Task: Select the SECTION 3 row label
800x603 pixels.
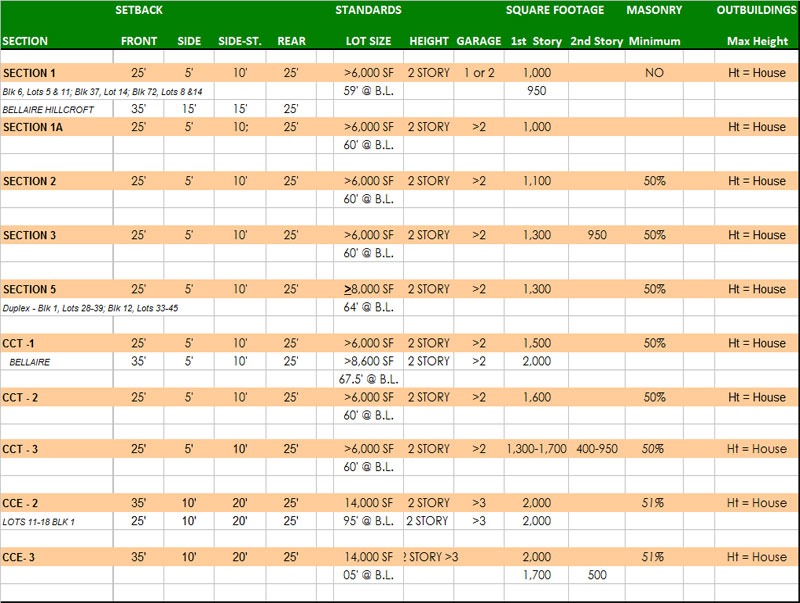Action: [x=29, y=235]
